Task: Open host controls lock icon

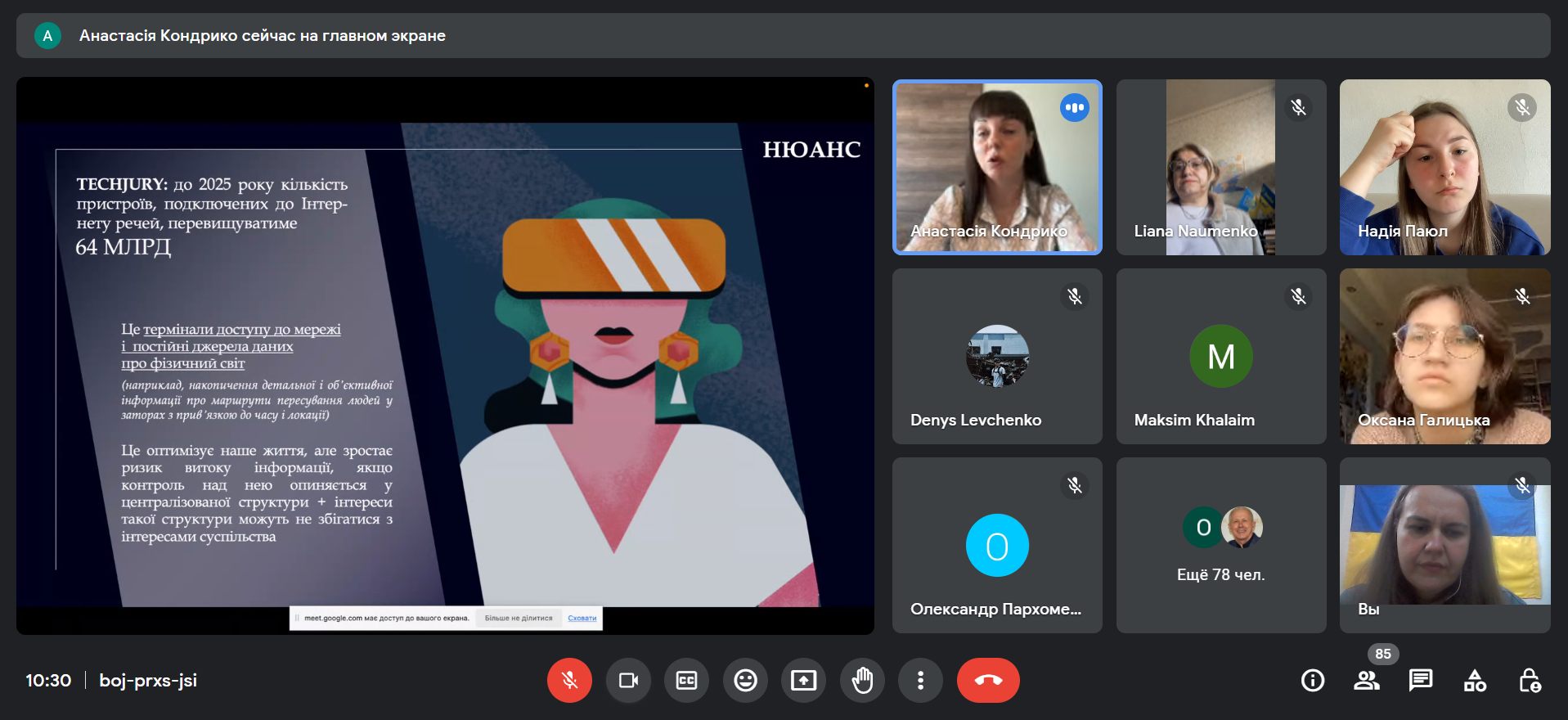Action: 1530,680
